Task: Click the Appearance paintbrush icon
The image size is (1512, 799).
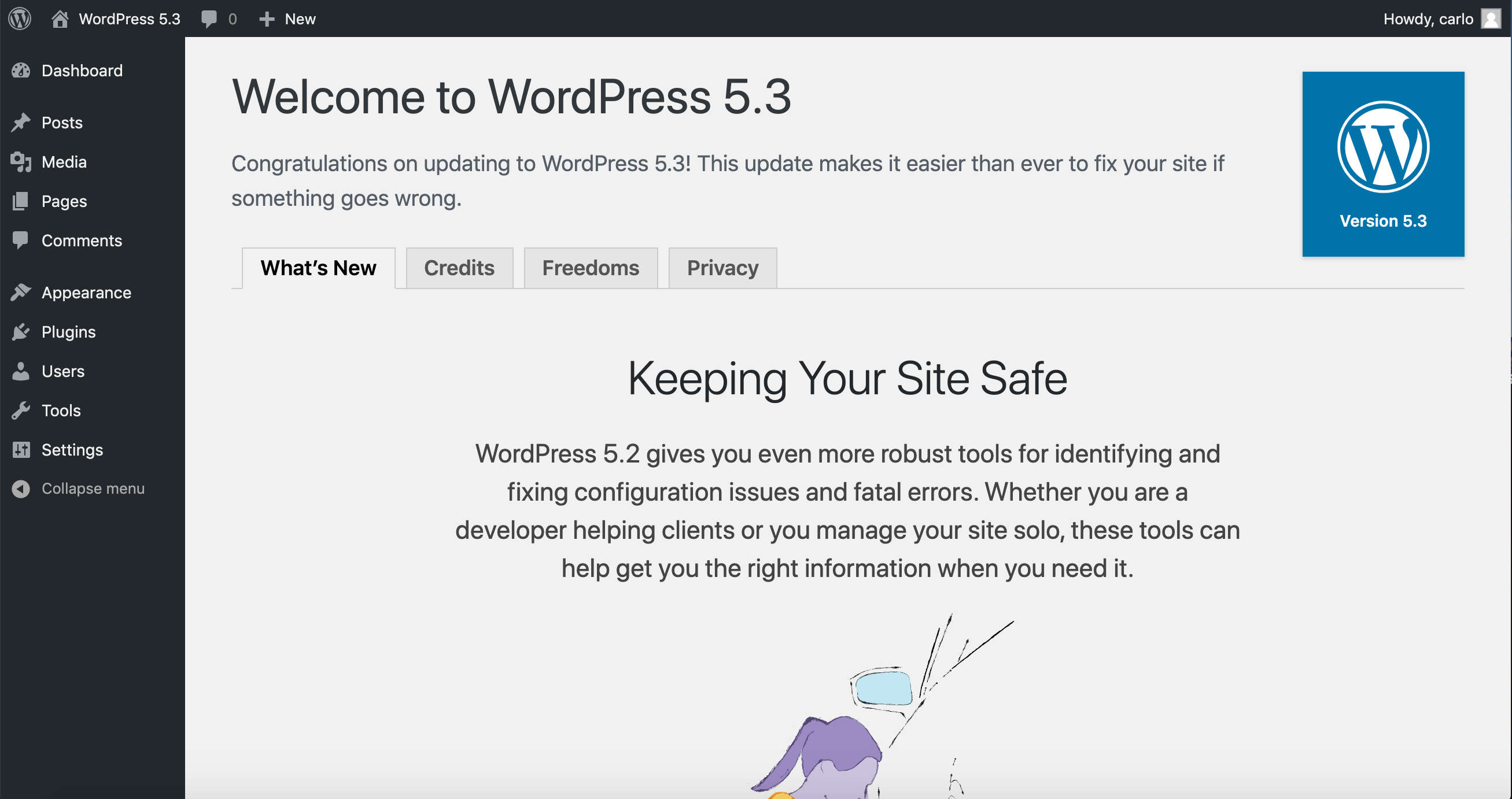Action: click(21, 292)
